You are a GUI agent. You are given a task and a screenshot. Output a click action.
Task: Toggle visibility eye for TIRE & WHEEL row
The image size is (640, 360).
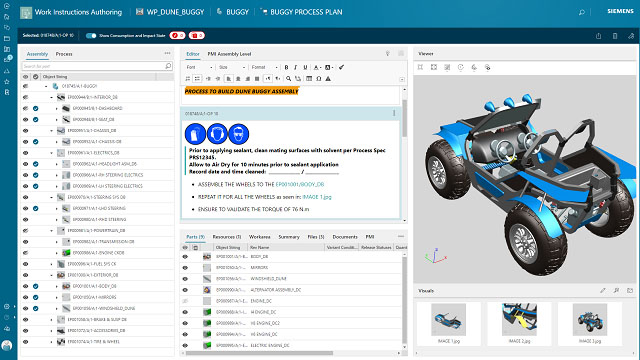[x=25, y=342]
